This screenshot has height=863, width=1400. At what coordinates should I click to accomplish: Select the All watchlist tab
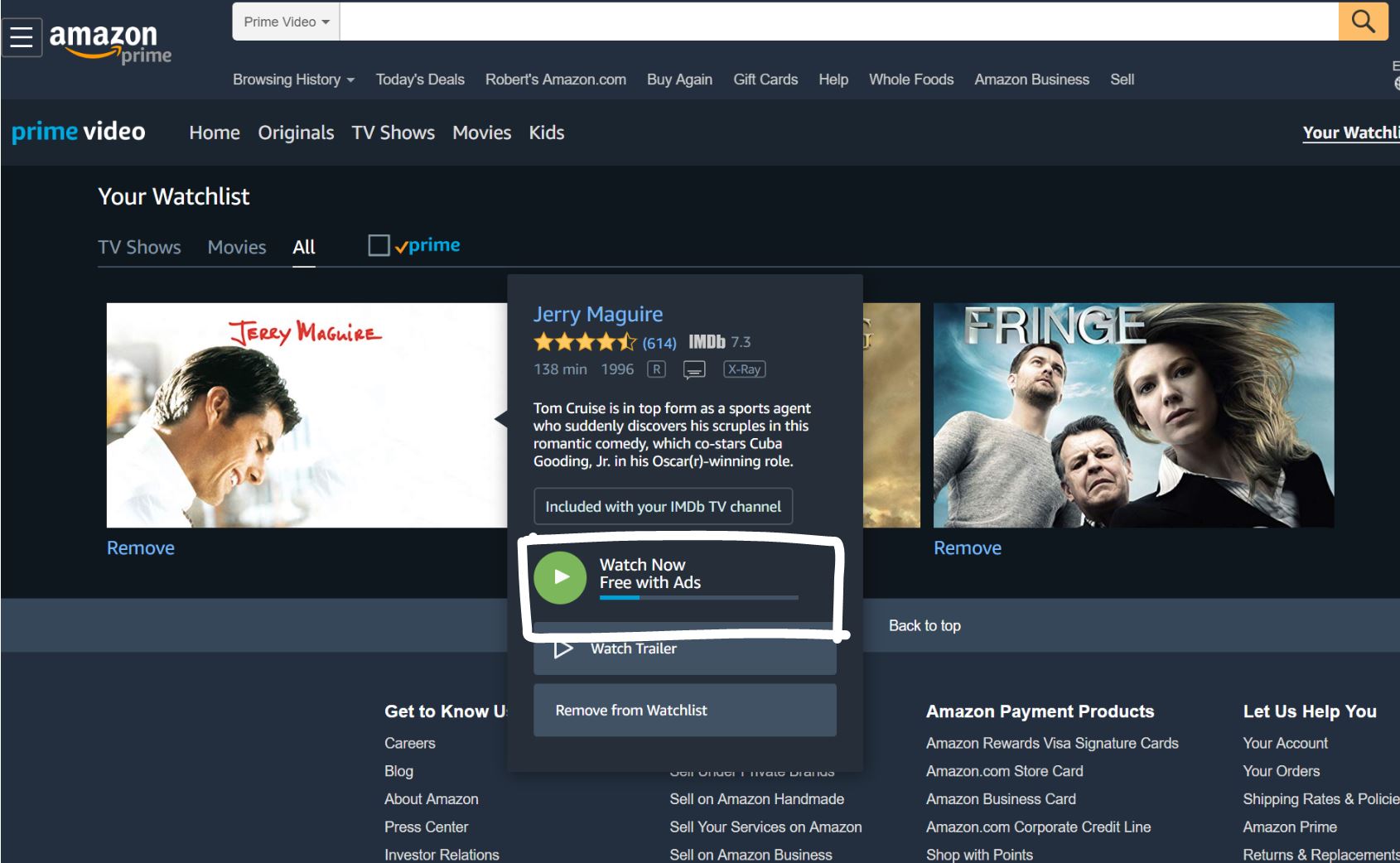point(304,247)
